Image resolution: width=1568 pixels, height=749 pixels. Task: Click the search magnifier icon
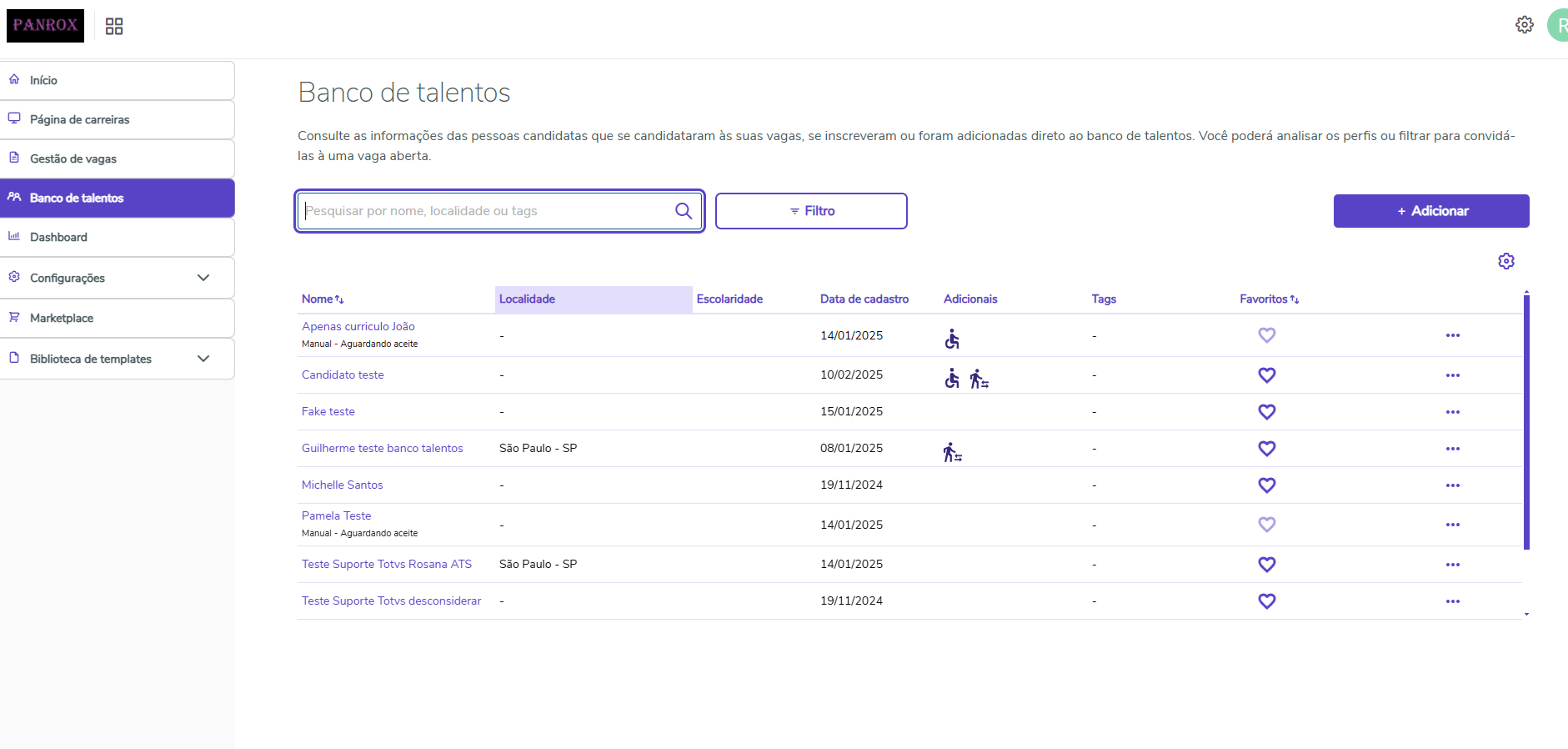tap(683, 211)
